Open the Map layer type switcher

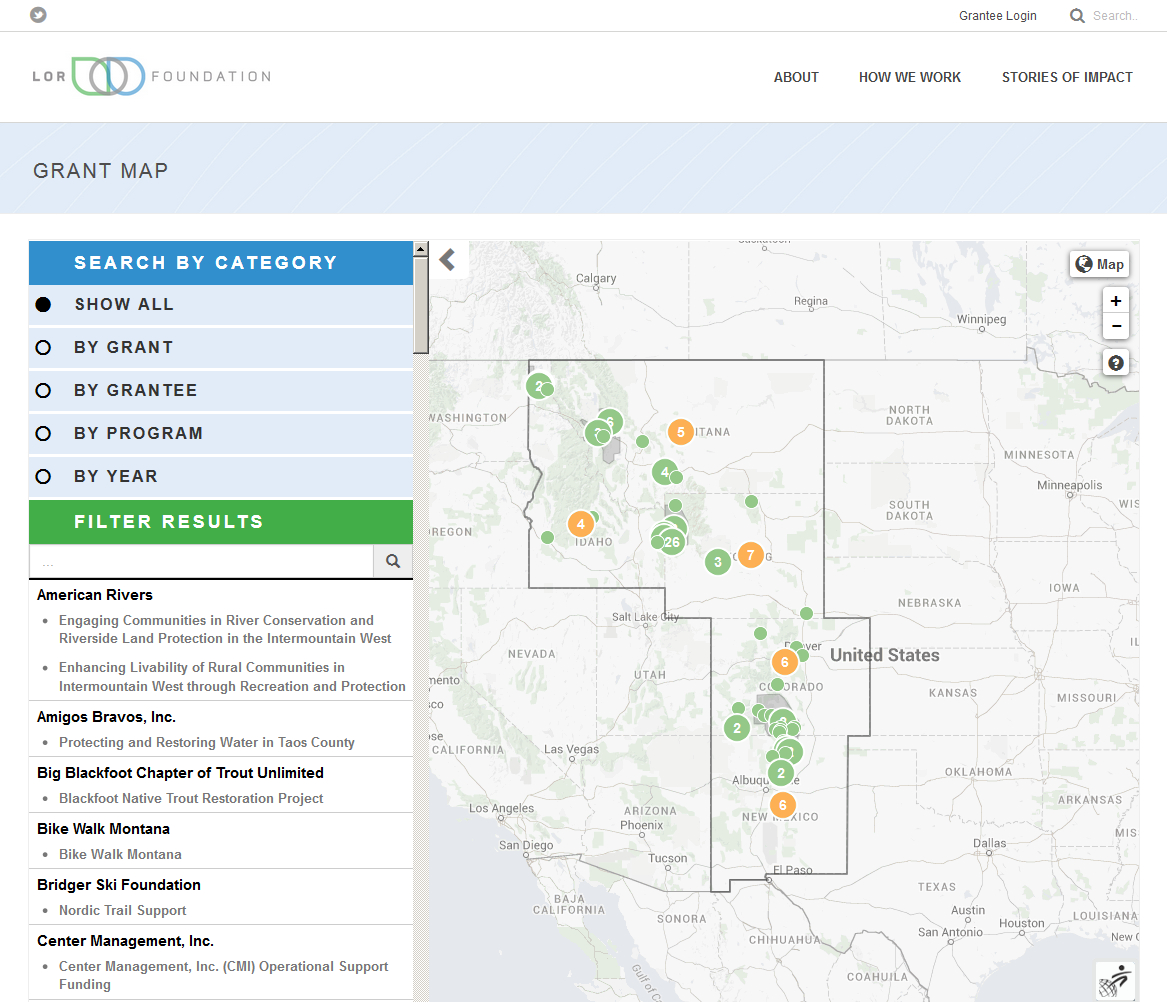point(1100,264)
